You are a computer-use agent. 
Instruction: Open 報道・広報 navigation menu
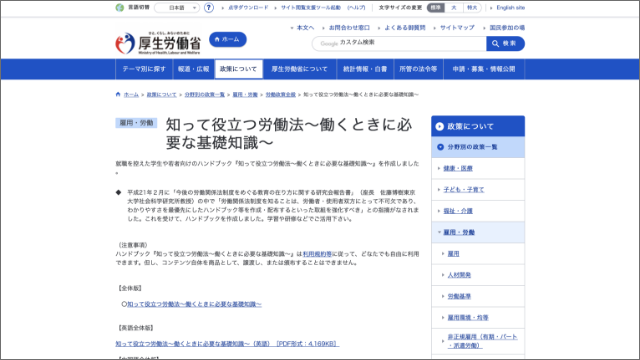[x=193, y=69]
